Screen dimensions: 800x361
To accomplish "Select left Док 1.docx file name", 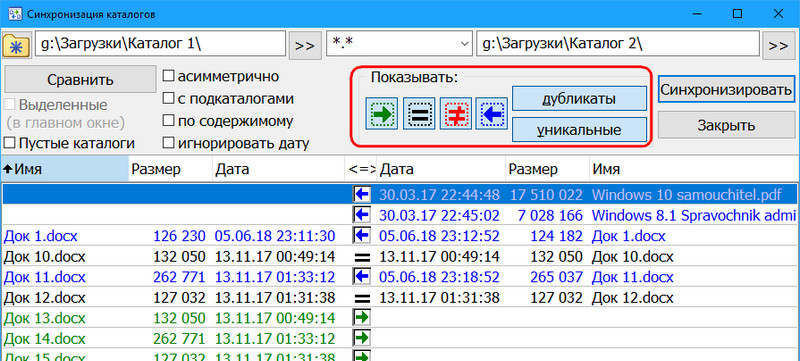I will [x=40, y=236].
